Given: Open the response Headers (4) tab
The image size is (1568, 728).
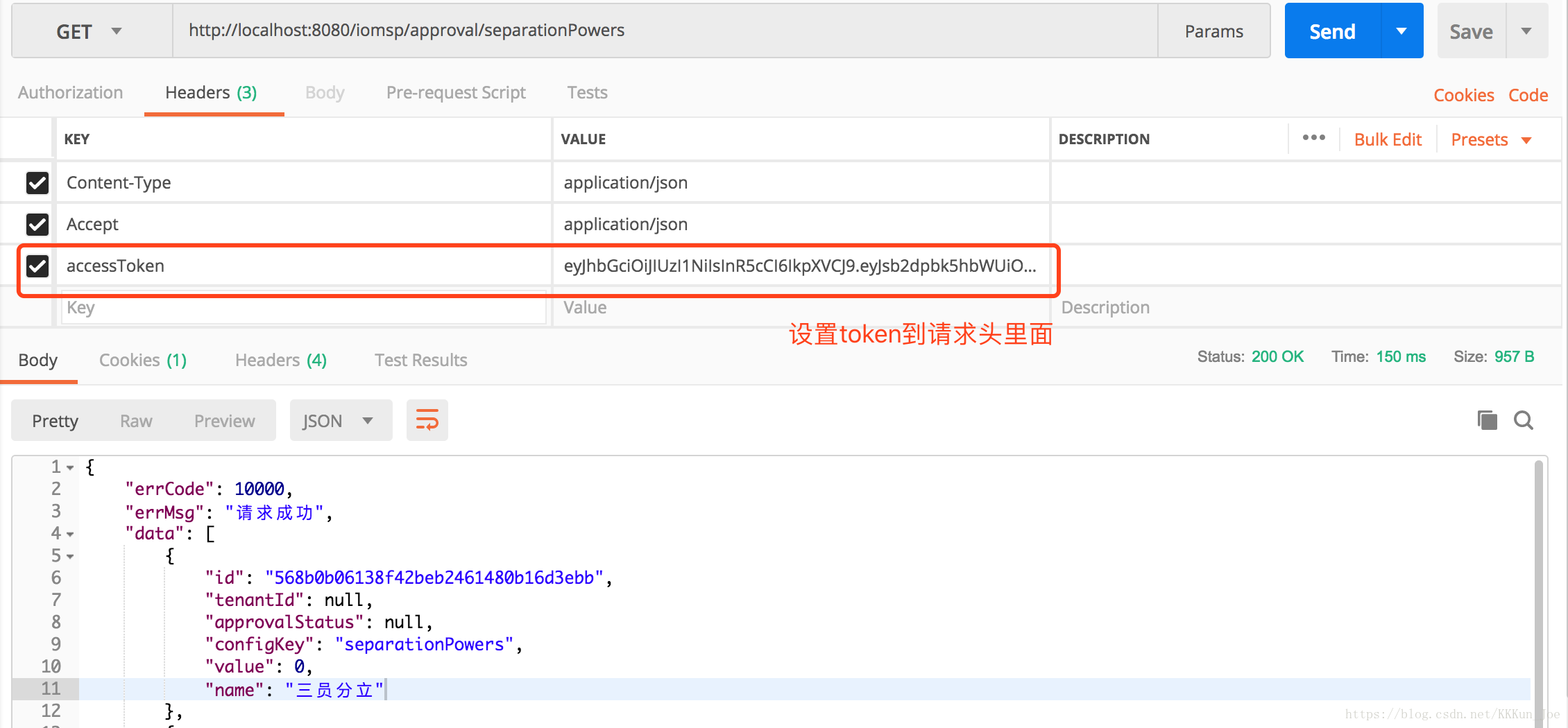Looking at the screenshot, I should coord(281,360).
